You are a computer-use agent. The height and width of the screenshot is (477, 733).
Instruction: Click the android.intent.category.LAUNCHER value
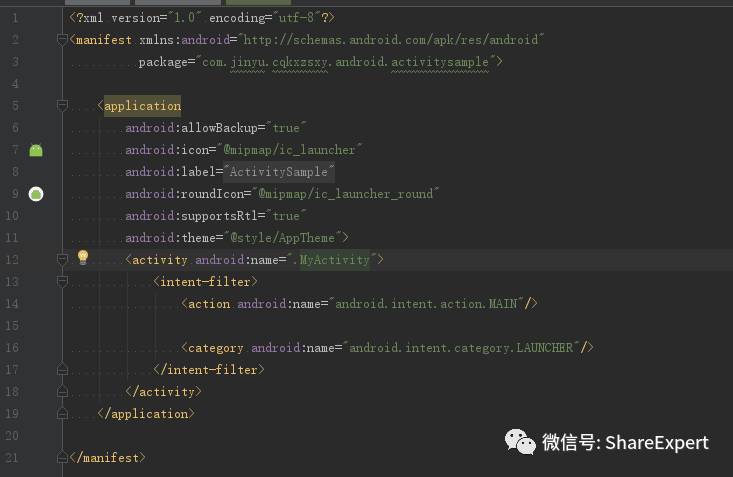point(461,347)
